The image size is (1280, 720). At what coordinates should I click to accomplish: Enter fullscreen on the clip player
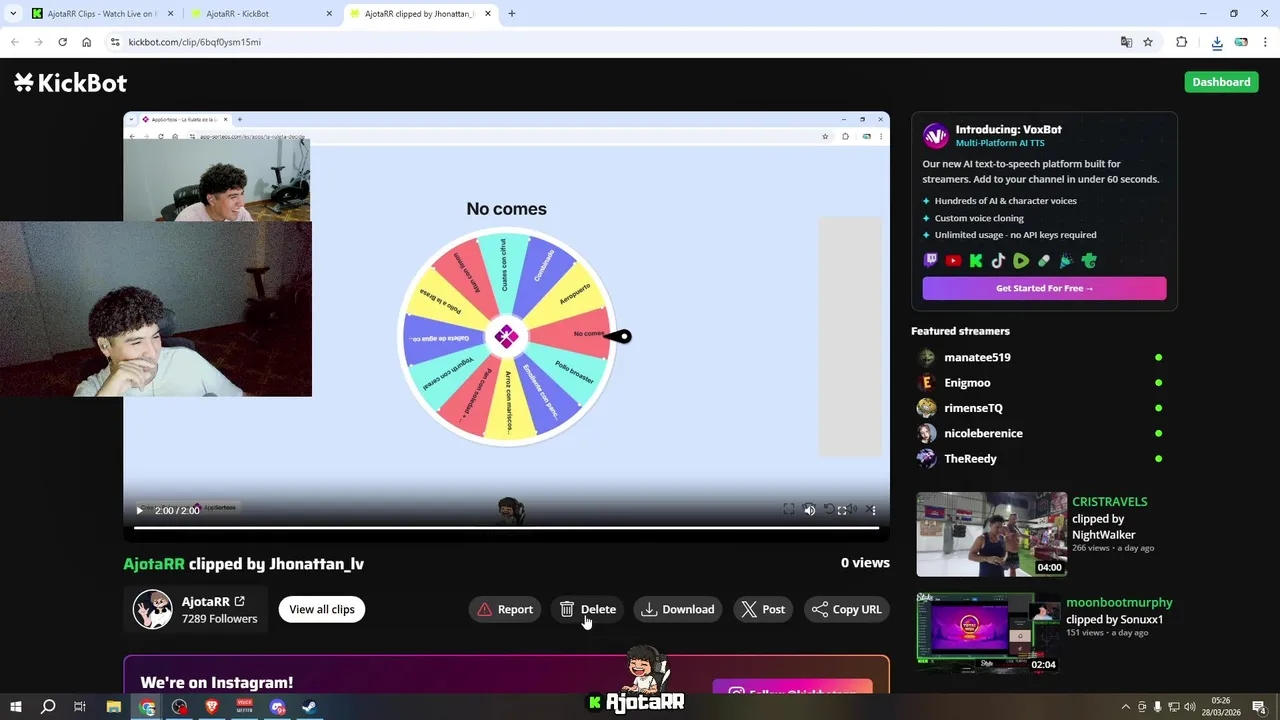tap(842, 510)
